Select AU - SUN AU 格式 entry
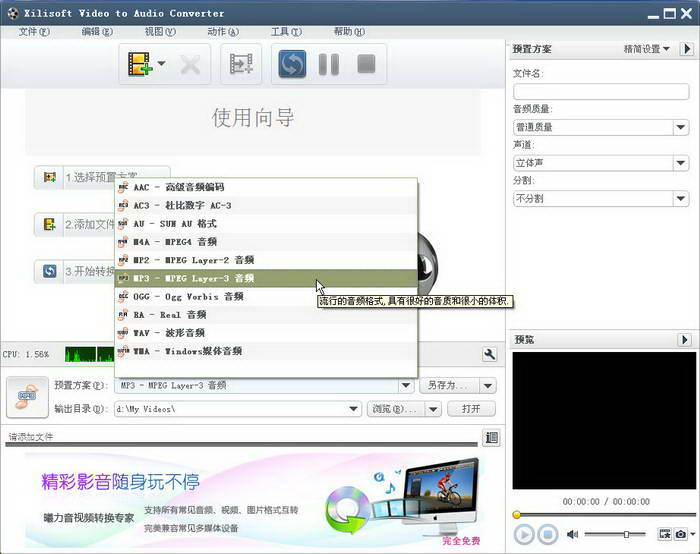Screen dimensions: 700x554 (266, 224)
